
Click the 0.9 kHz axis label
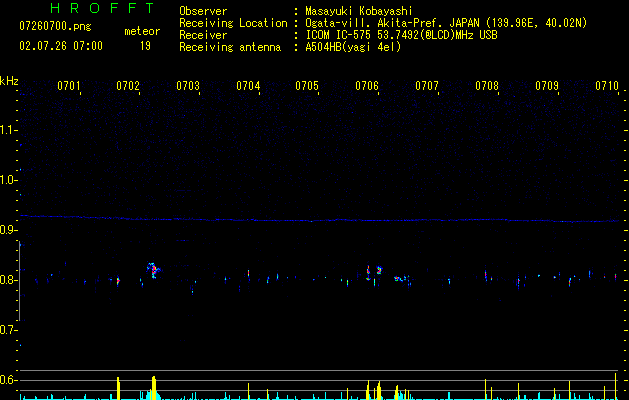8,230
